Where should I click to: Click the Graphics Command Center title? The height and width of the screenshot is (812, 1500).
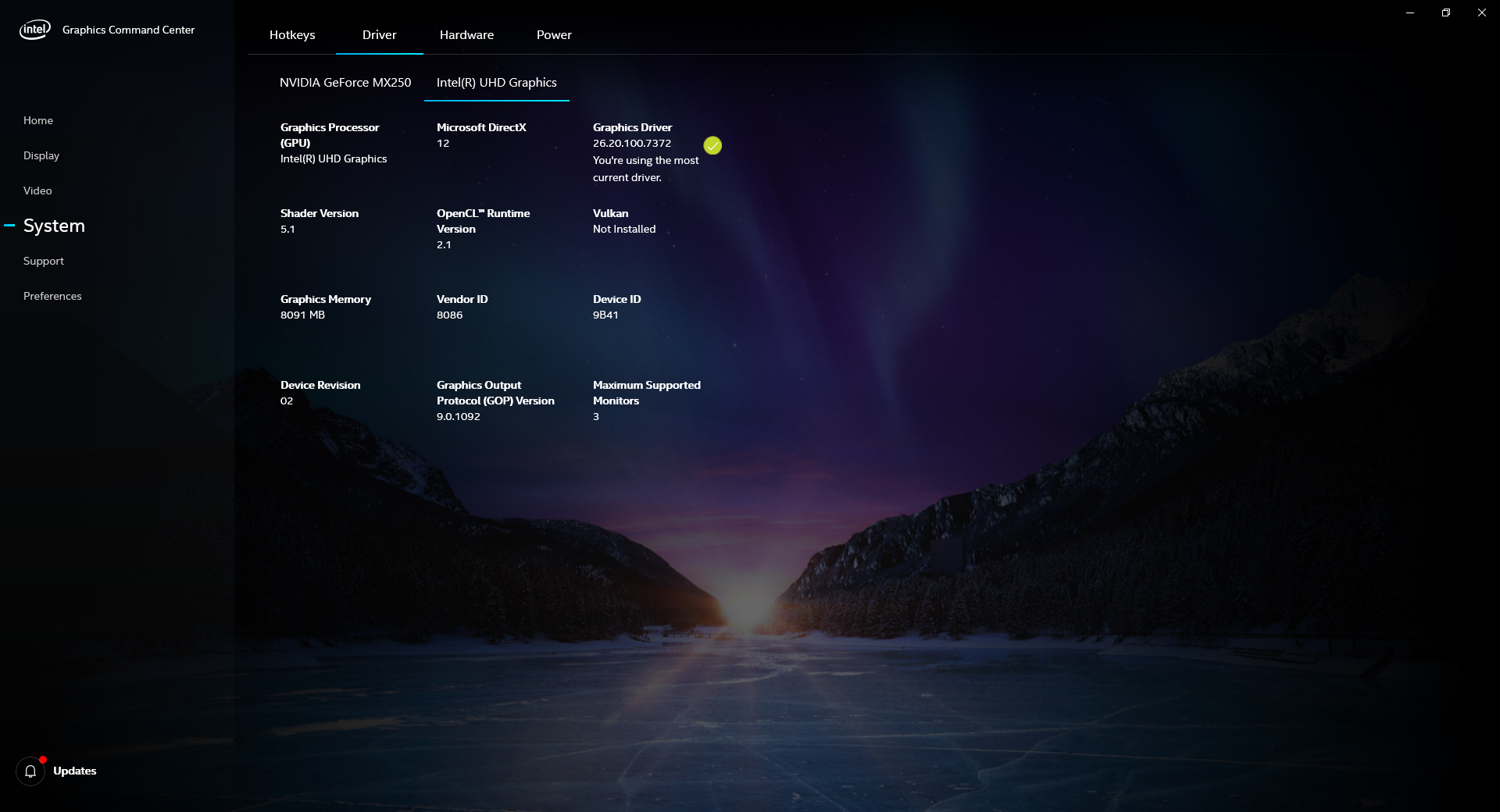click(129, 30)
